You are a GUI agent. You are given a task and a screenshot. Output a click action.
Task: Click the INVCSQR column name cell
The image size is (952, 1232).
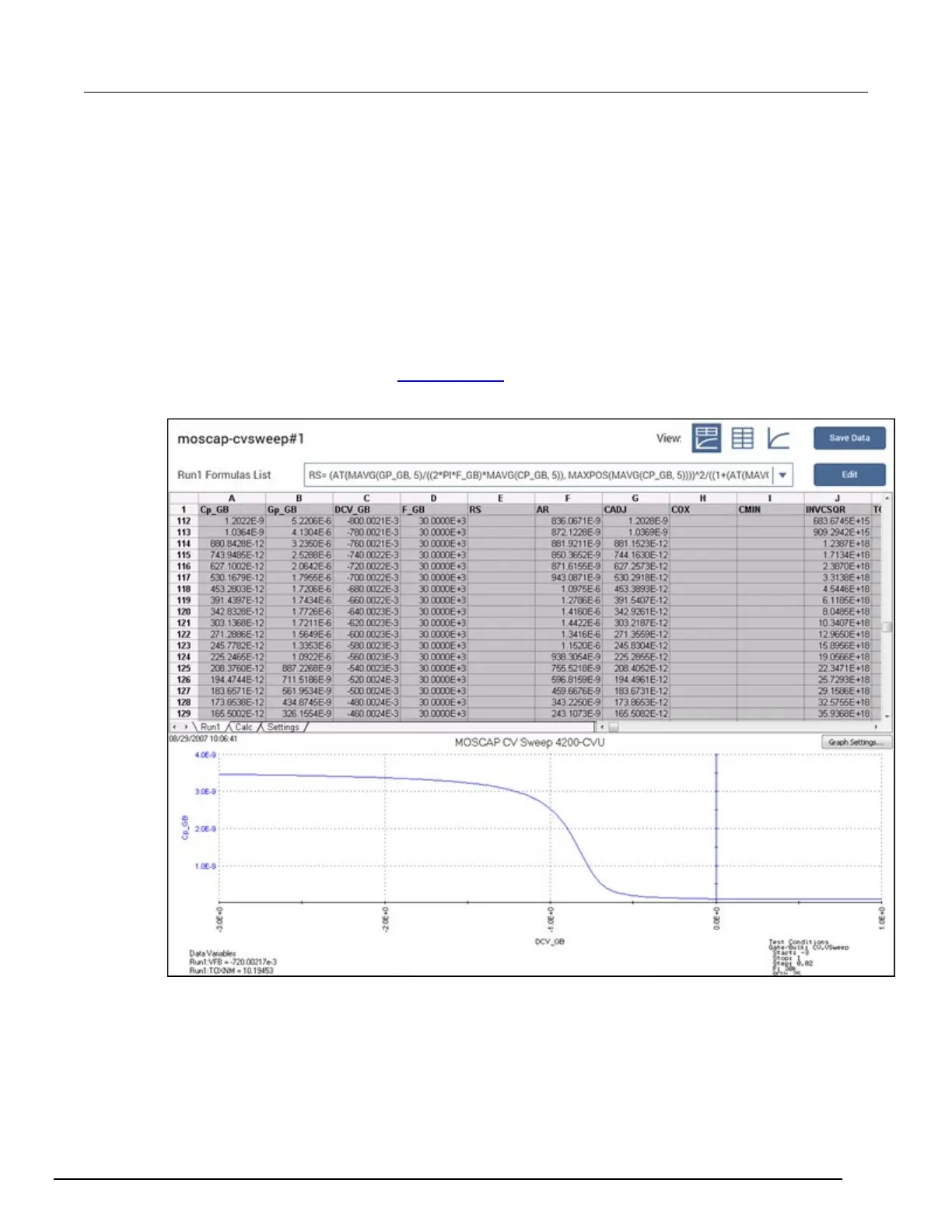coord(837,510)
